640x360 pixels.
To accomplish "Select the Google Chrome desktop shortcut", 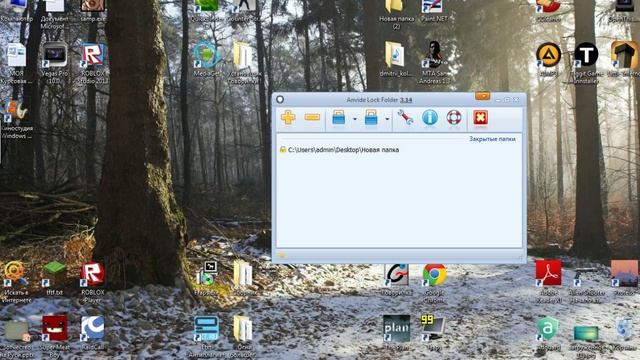I will (434, 283).
